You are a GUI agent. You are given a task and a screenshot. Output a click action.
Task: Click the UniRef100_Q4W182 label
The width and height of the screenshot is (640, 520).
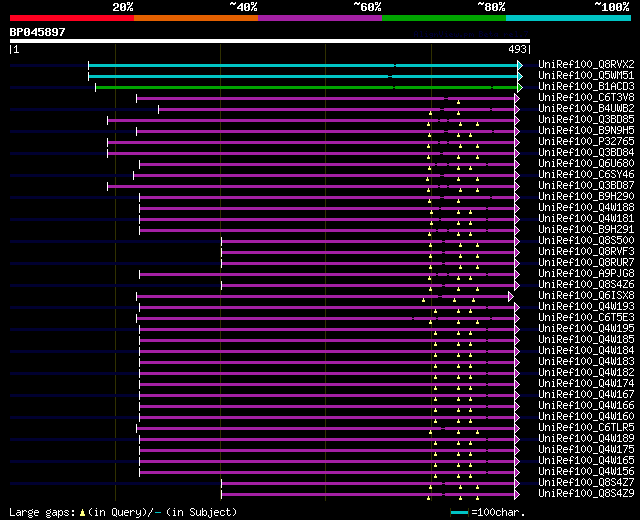(586, 373)
